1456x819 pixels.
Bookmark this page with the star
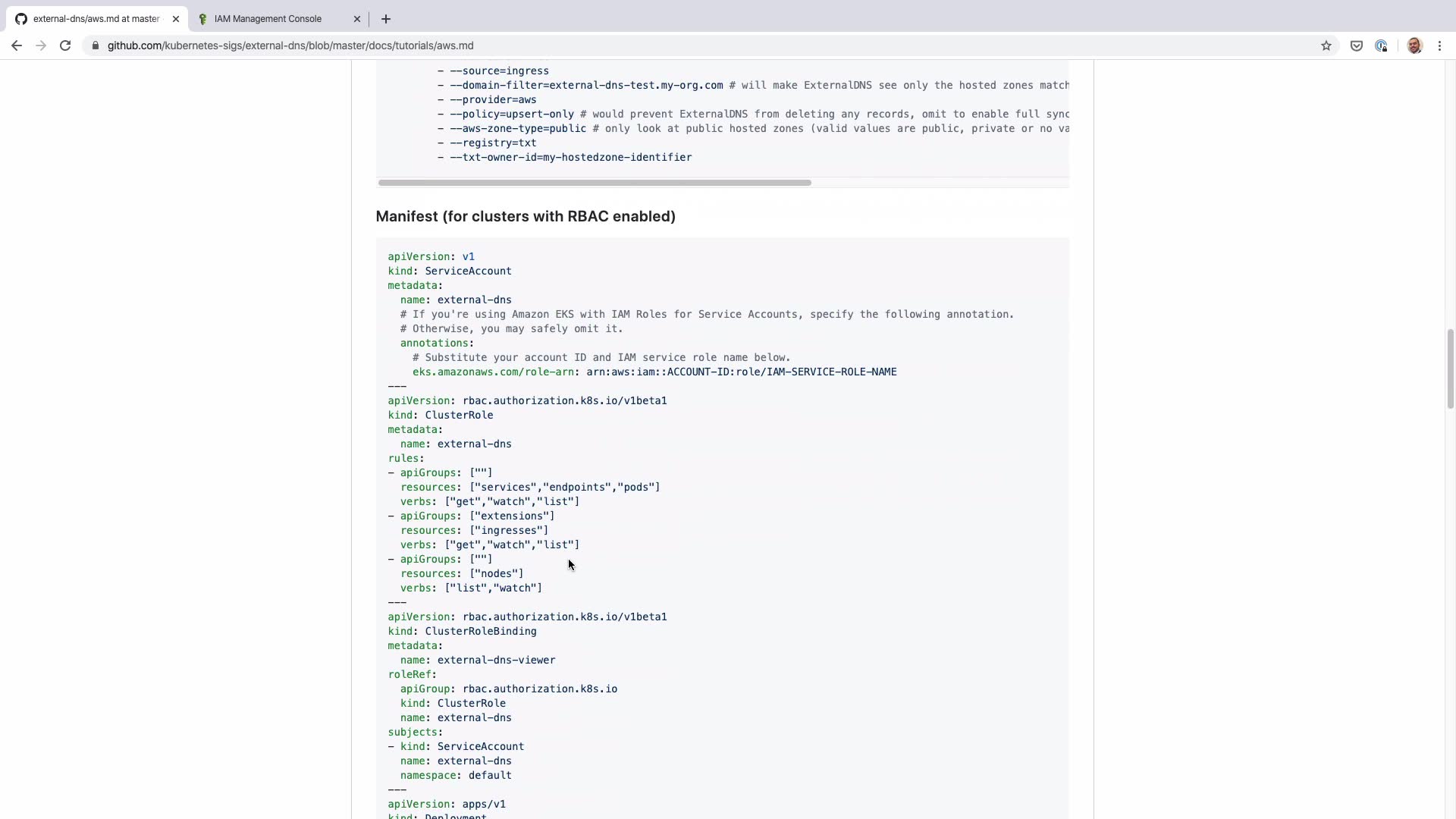click(1326, 45)
